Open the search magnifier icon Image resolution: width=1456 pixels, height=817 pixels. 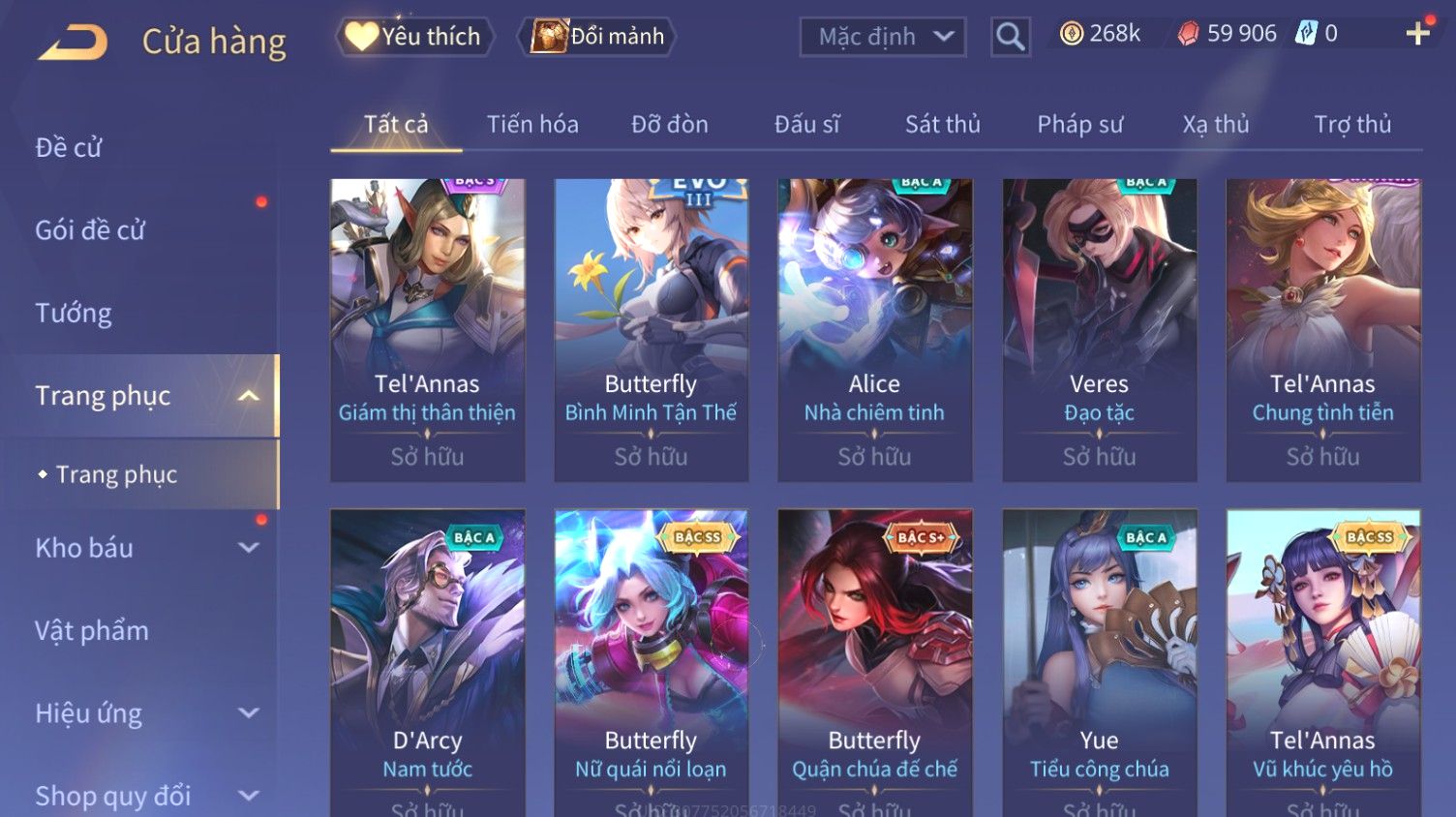point(1010,37)
